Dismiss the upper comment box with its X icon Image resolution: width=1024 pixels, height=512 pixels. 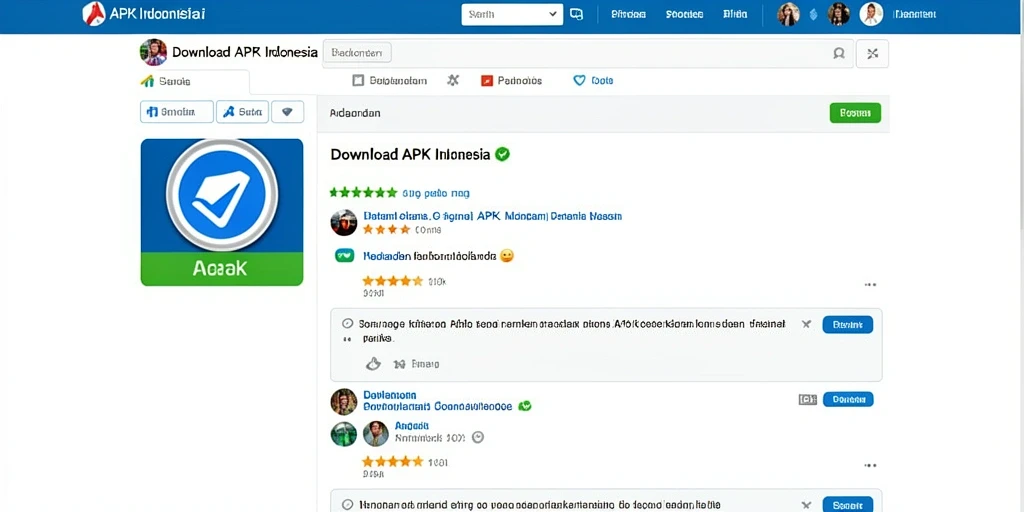pyautogui.click(x=807, y=324)
